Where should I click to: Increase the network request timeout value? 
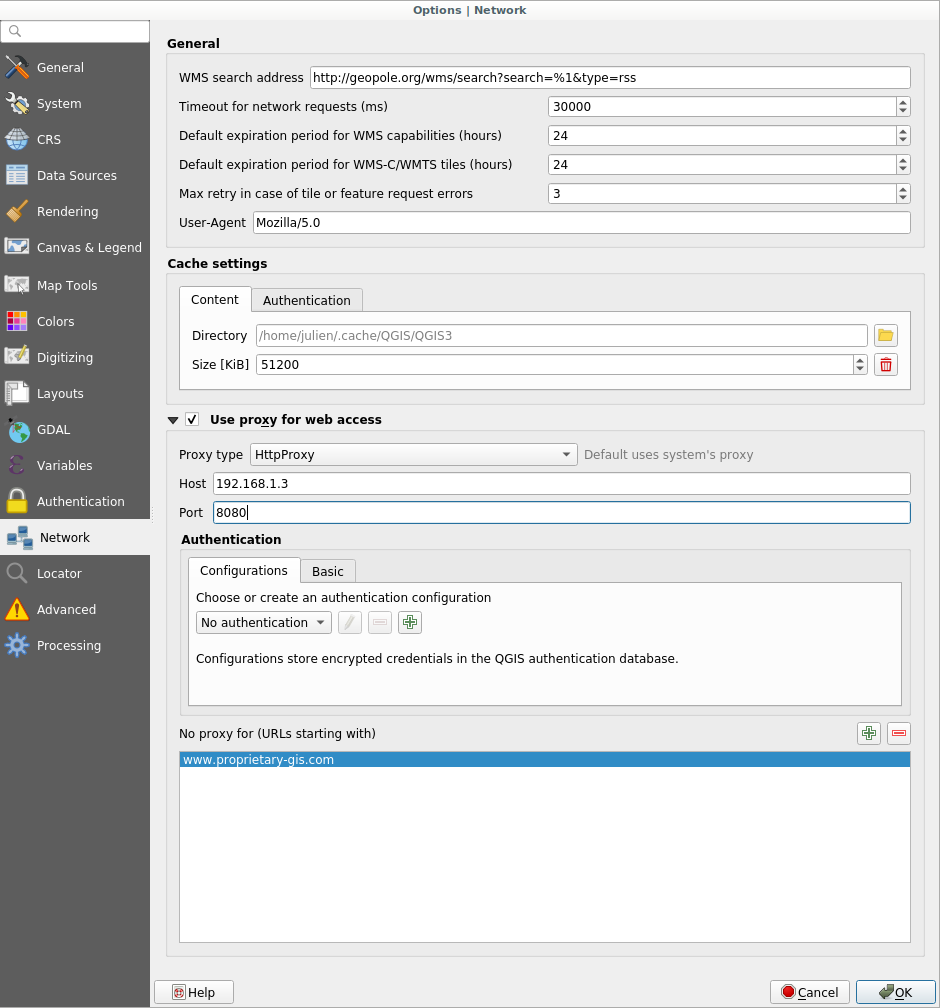coord(903,102)
